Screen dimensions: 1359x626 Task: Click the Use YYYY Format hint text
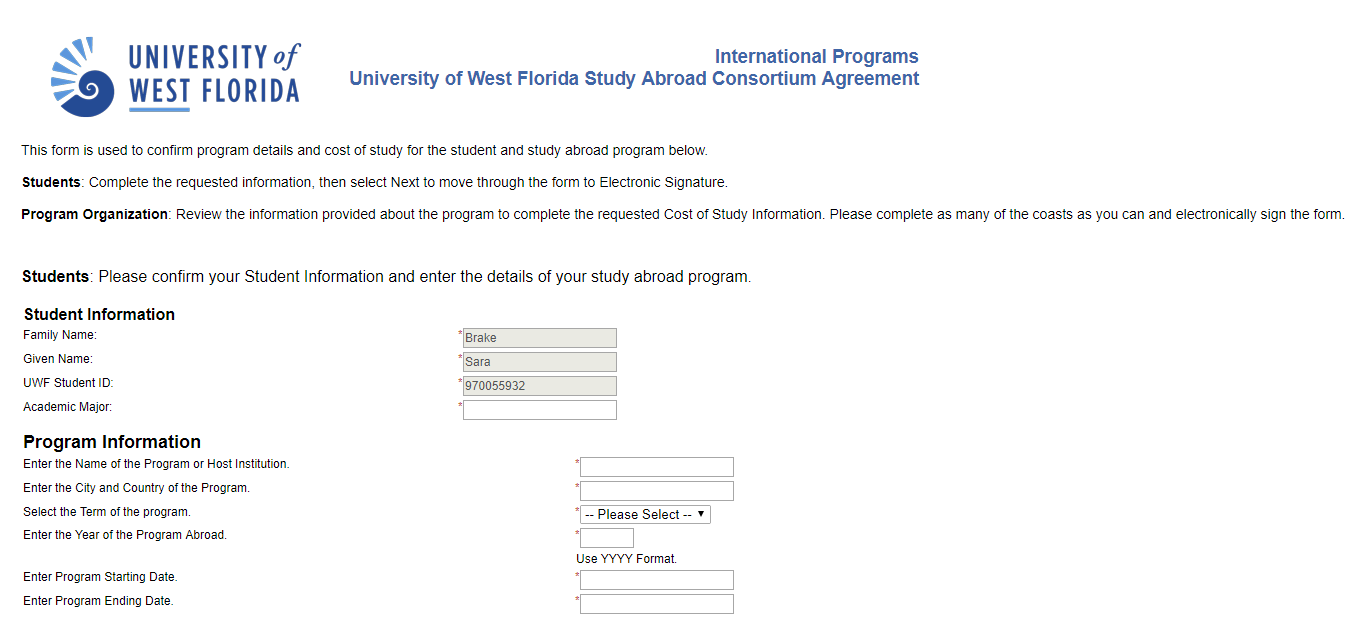click(x=626, y=559)
